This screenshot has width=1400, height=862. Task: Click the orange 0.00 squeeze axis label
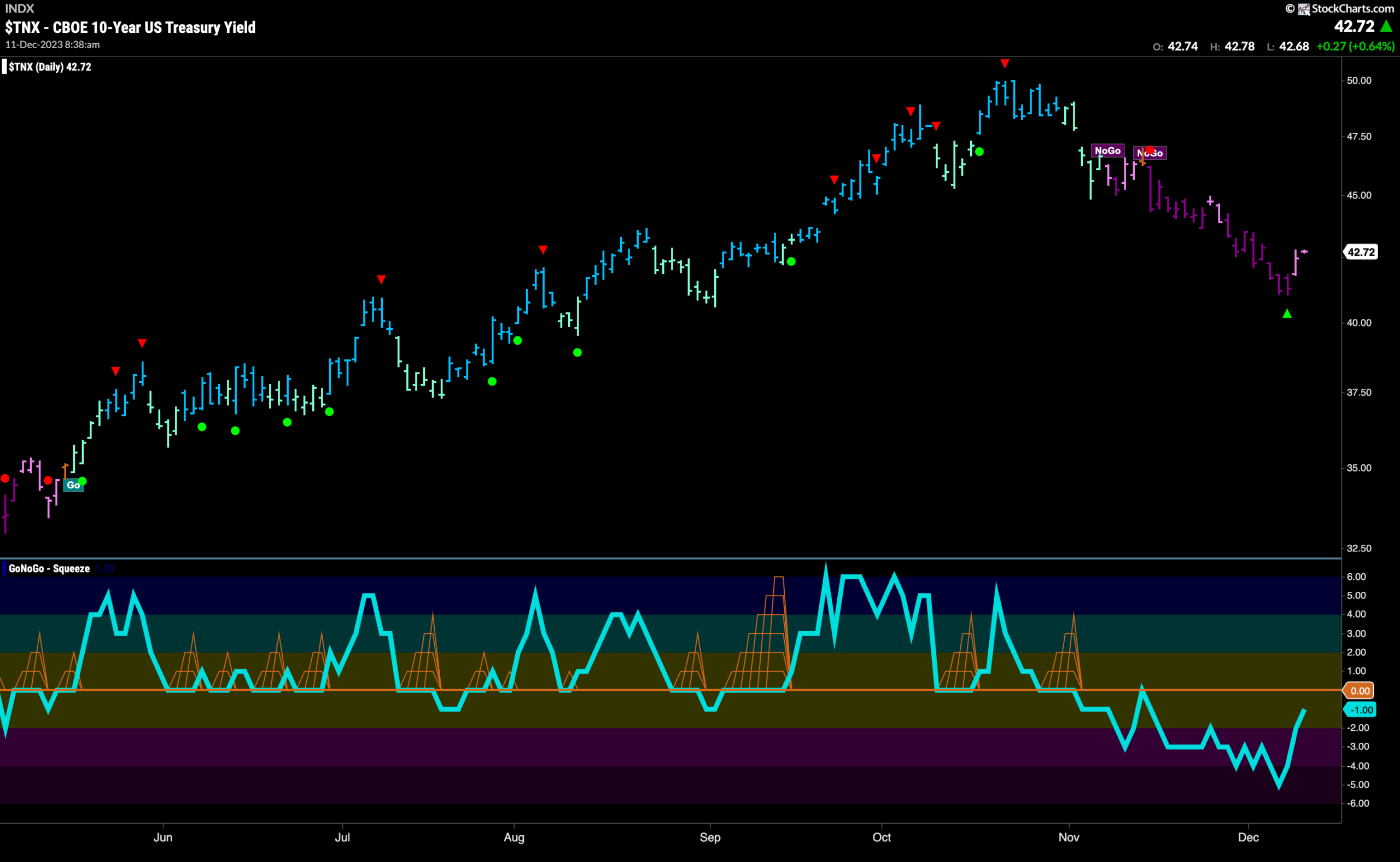(x=1360, y=691)
